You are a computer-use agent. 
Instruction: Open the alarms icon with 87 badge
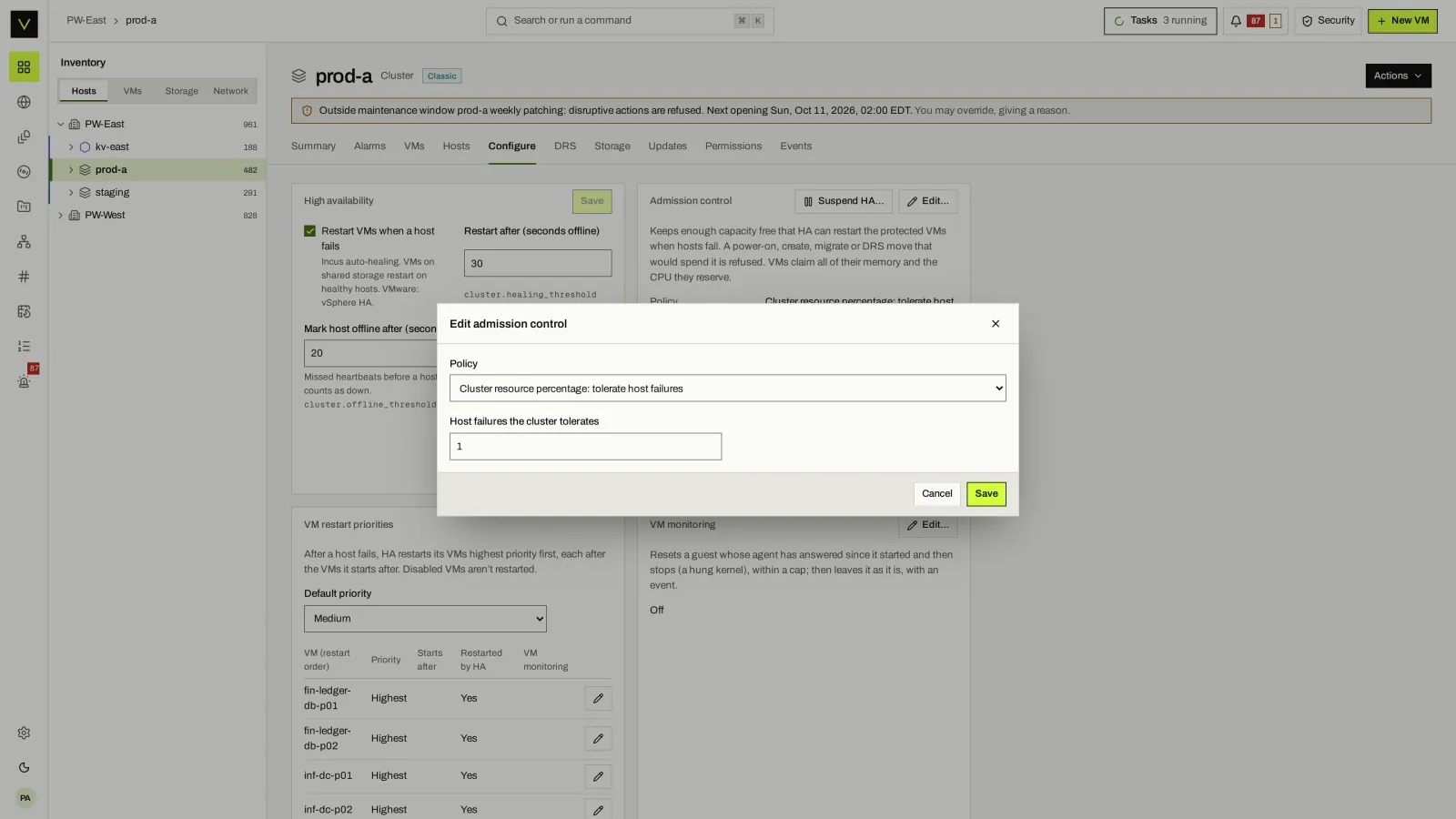tap(24, 381)
